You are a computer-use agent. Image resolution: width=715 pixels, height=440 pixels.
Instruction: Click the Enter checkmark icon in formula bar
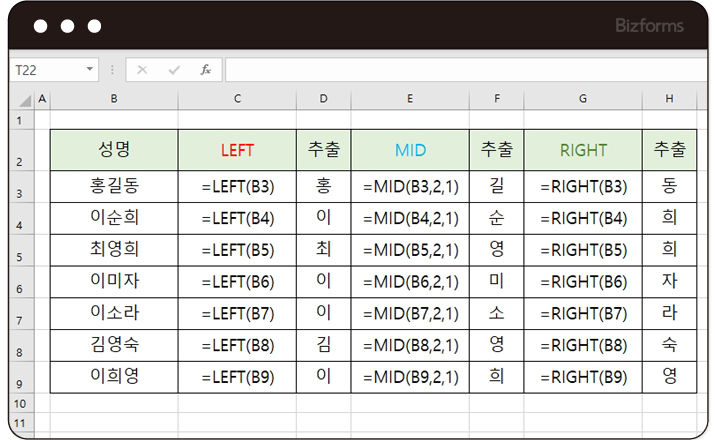(174, 70)
